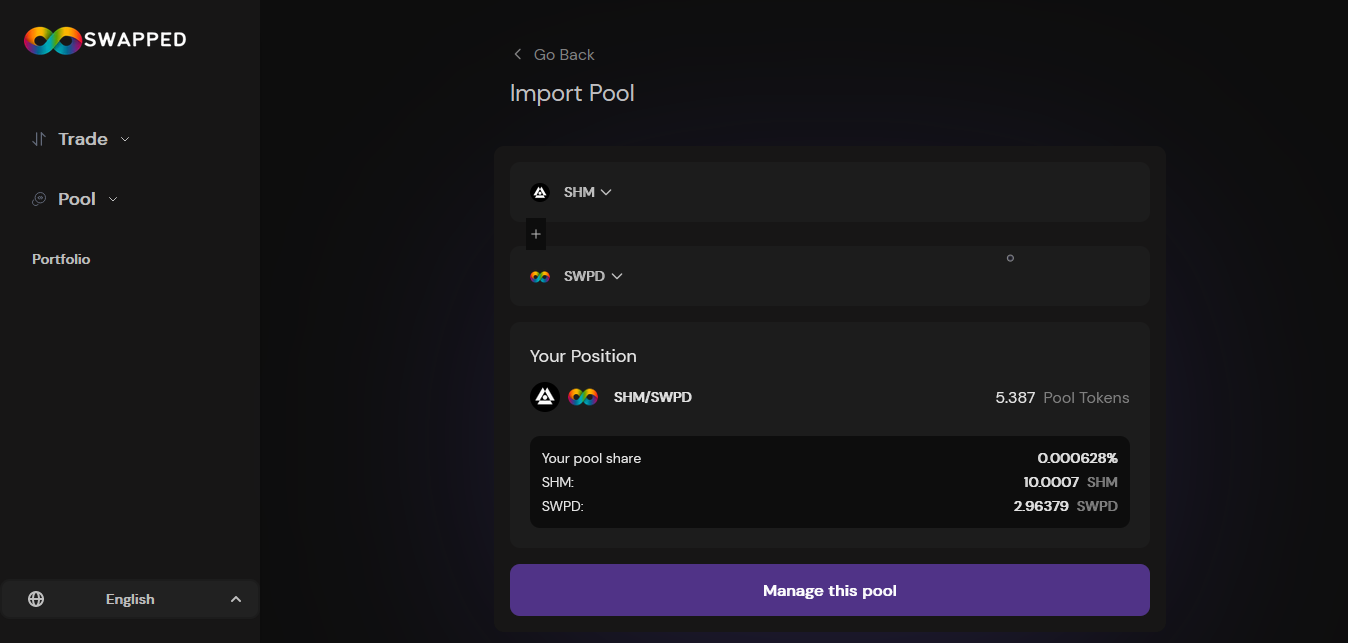Image resolution: width=1348 pixels, height=643 pixels.
Task: Click the Trade swap arrows icon
Action: click(39, 139)
